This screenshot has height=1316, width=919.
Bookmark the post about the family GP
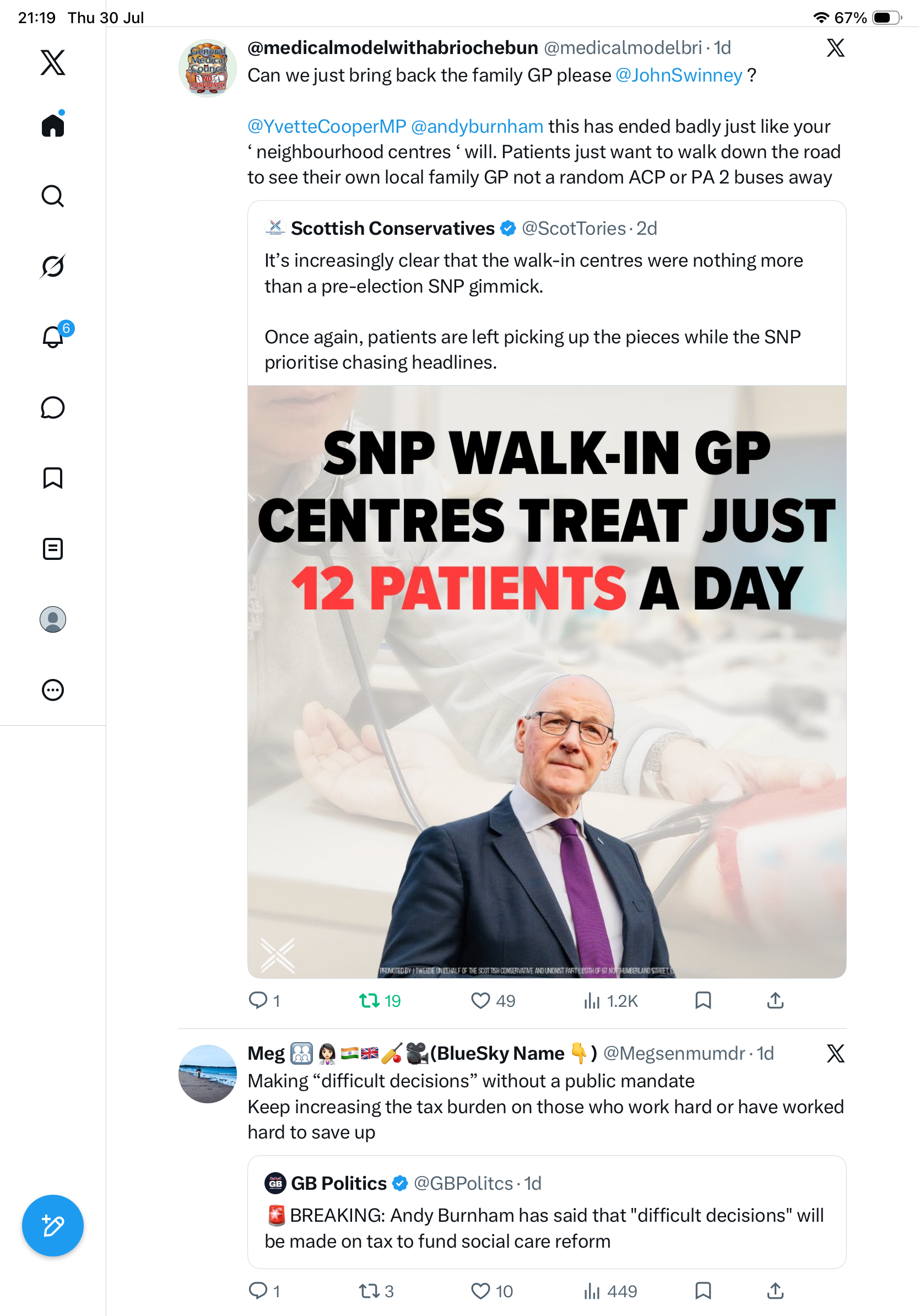(703, 1001)
